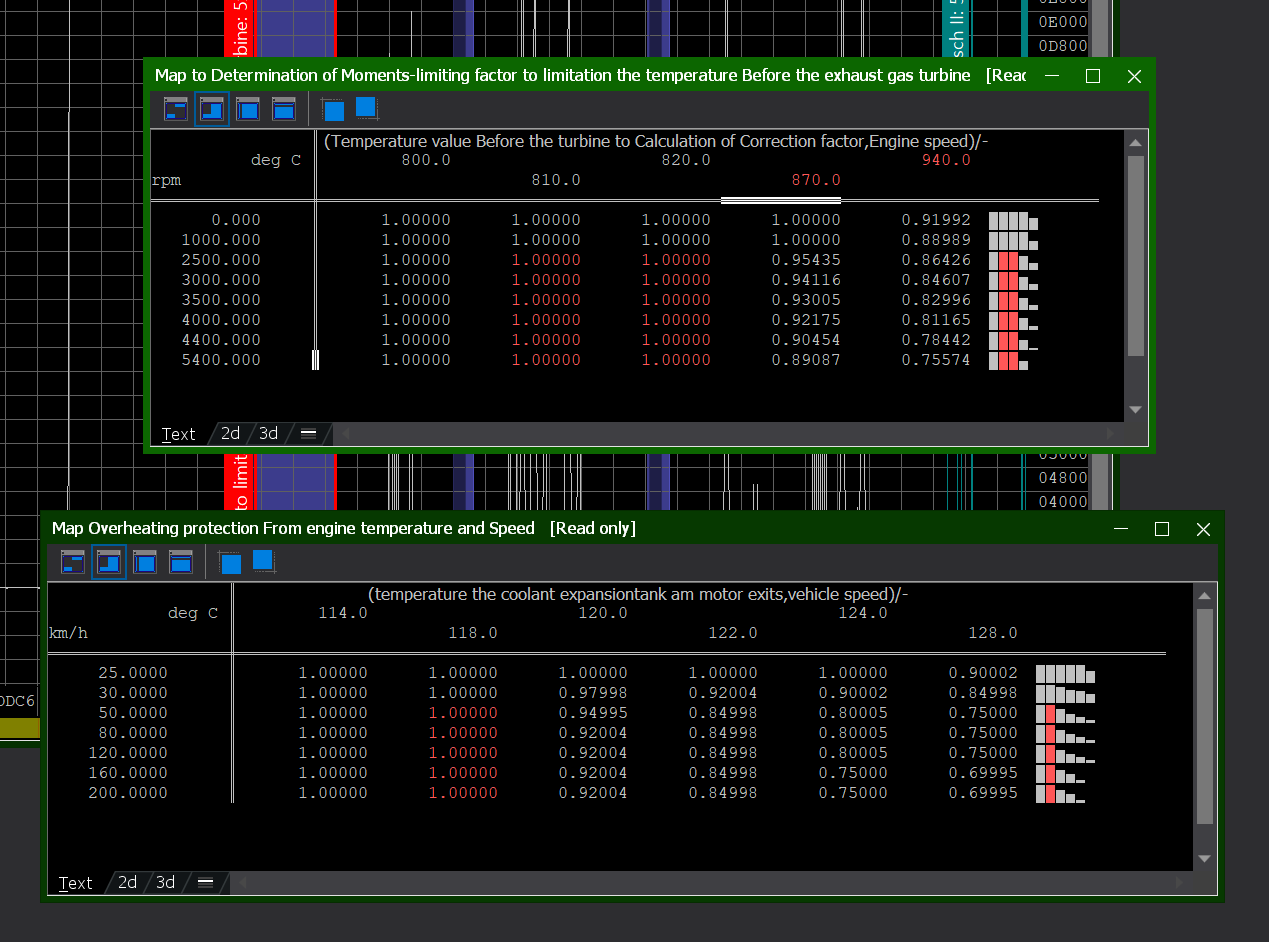Image resolution: width=1269 pixels, height=942 pixels.
Task: Select cell value 0.97998 in Overheating protection map
Action: [593, 693]
